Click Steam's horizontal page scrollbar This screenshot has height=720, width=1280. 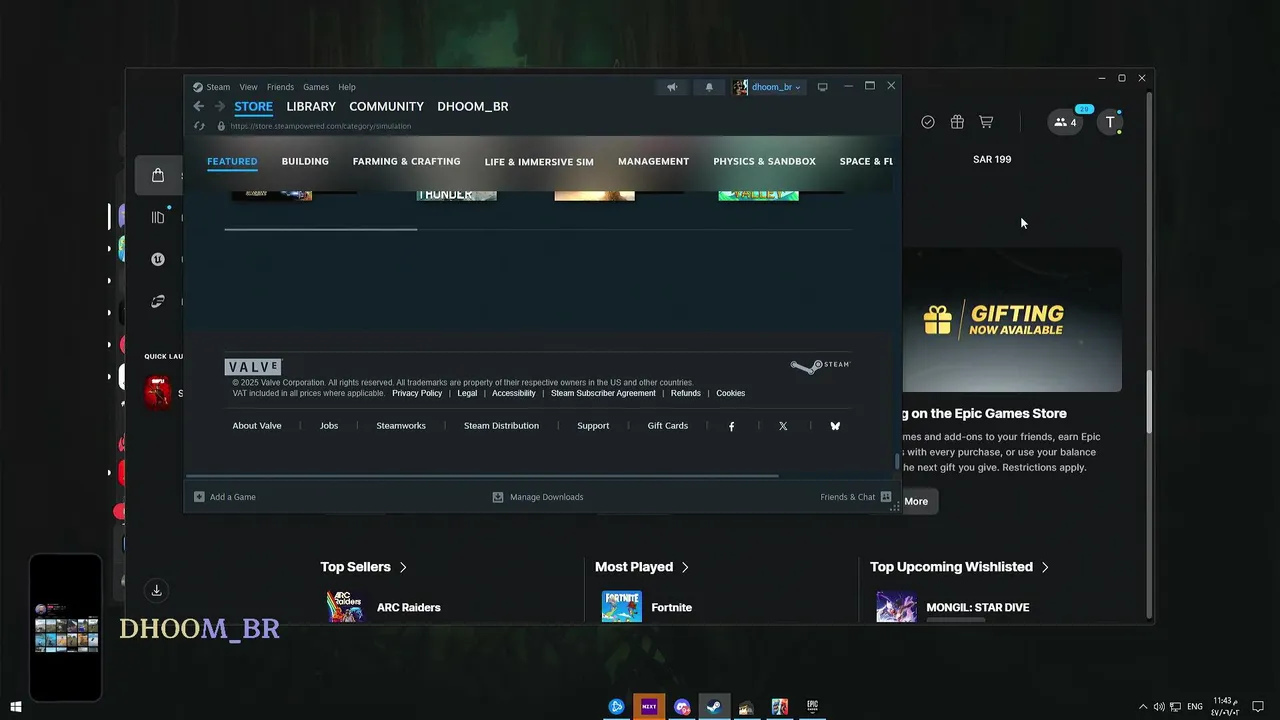[482, 476]
